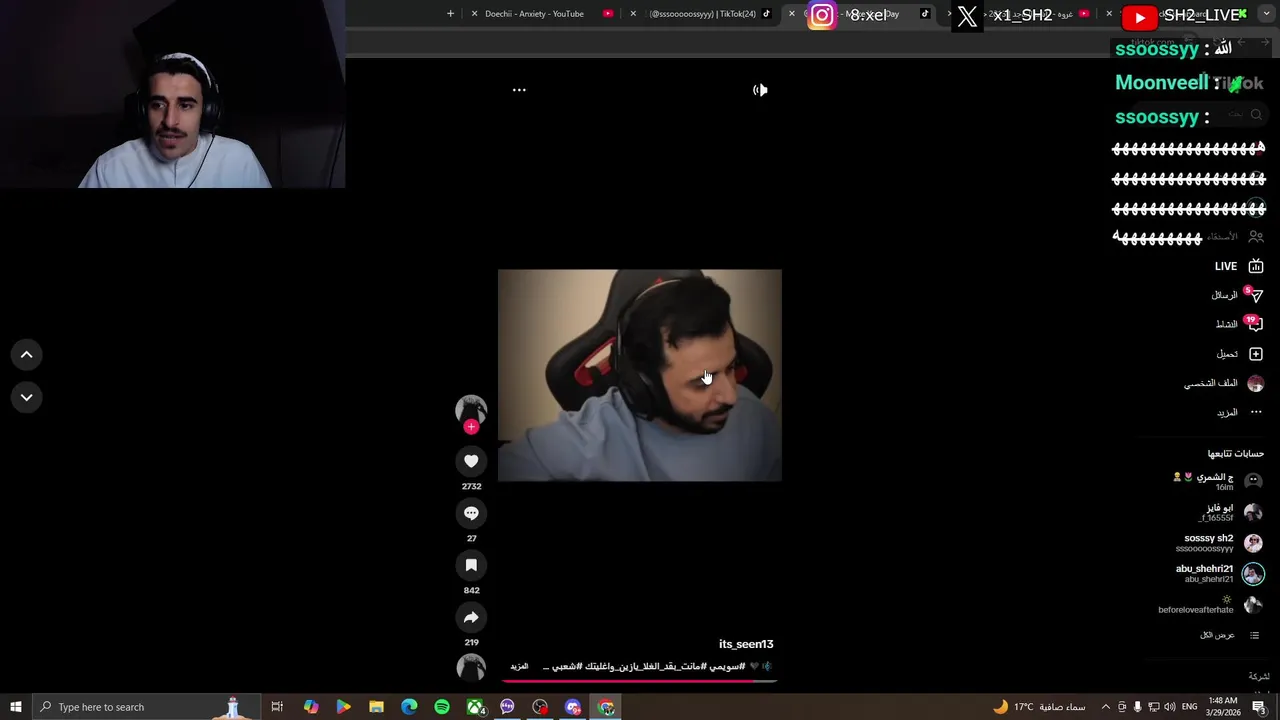Image resolution: width=1280 pixels, height=720 pixels.
Task: Expand عرض الكل to see all followed accounts
Action: click(x=1229, y=635)
